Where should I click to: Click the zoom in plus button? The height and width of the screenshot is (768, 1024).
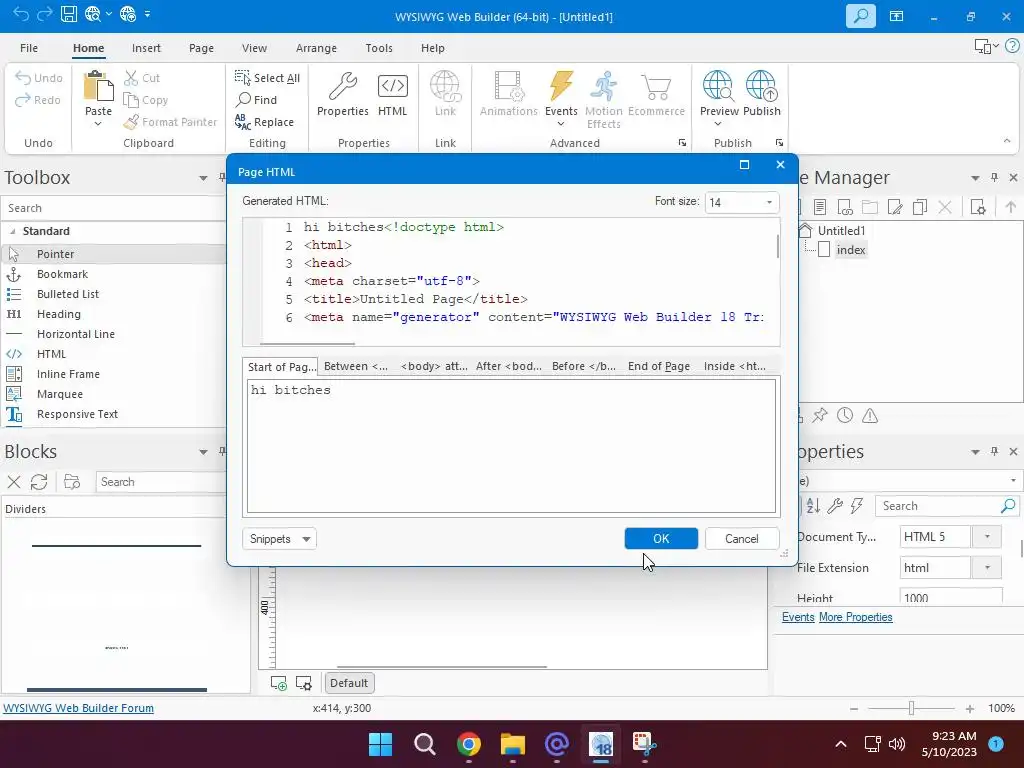(x=970, y=709)
